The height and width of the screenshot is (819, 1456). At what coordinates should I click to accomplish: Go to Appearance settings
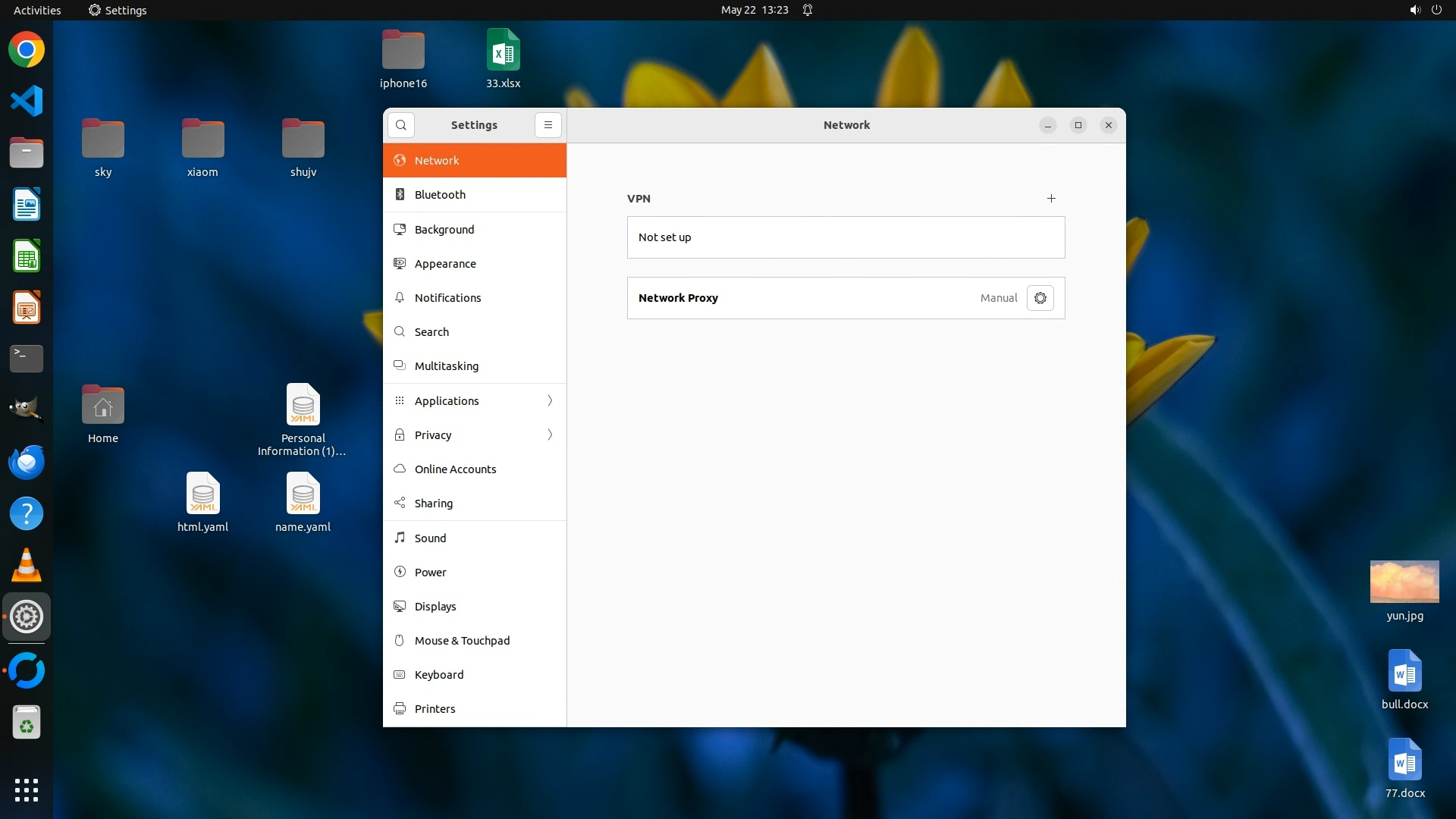[445, 264]
